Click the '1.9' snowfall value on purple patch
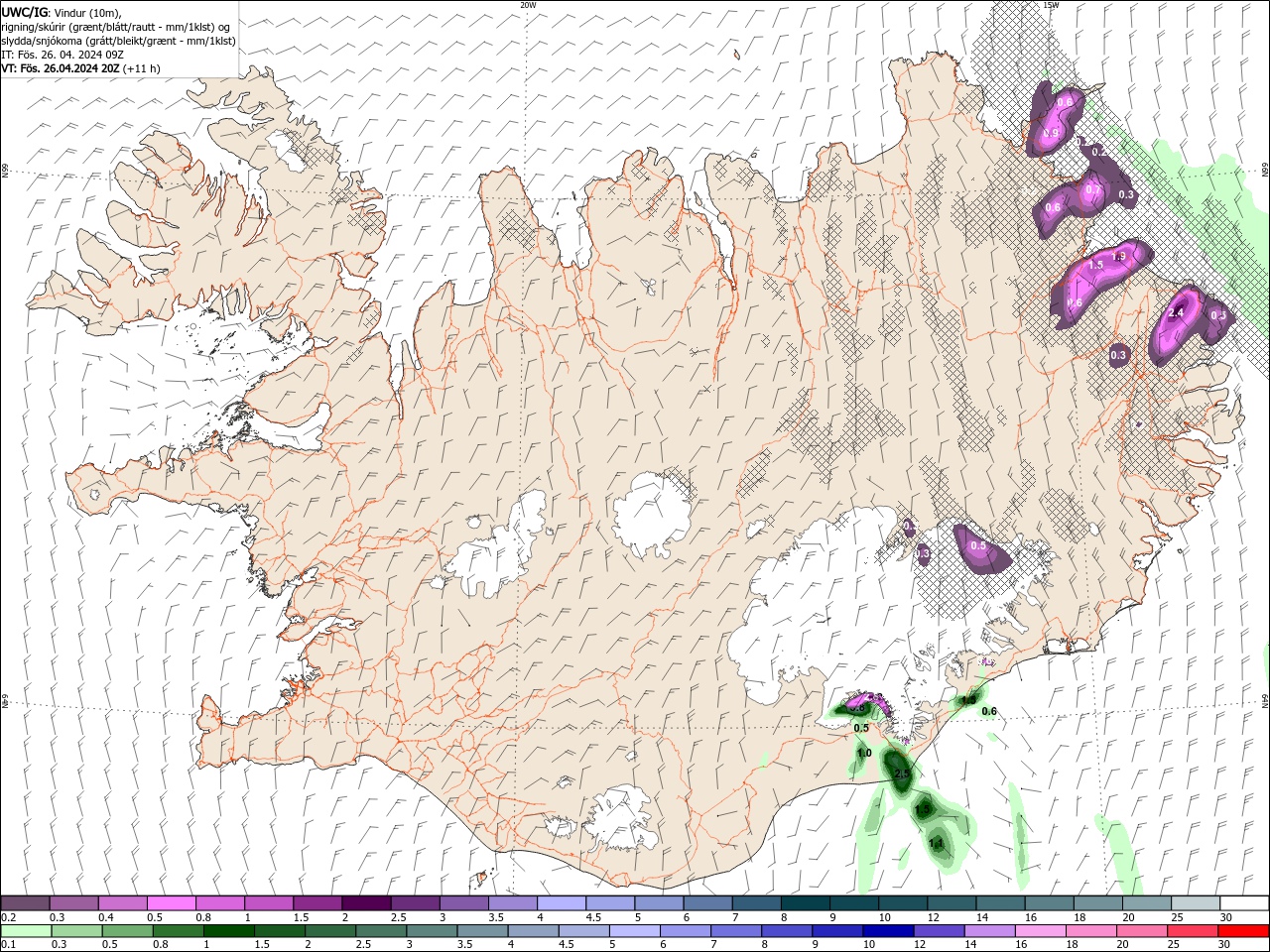 (x=1120, y=256)
